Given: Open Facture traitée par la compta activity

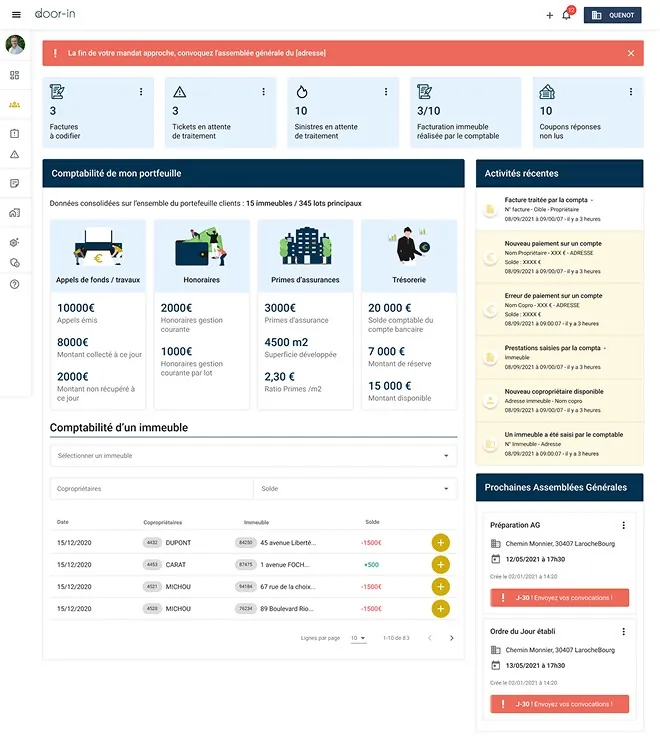Looking at the screenshot, I should (x=560, y=209).
